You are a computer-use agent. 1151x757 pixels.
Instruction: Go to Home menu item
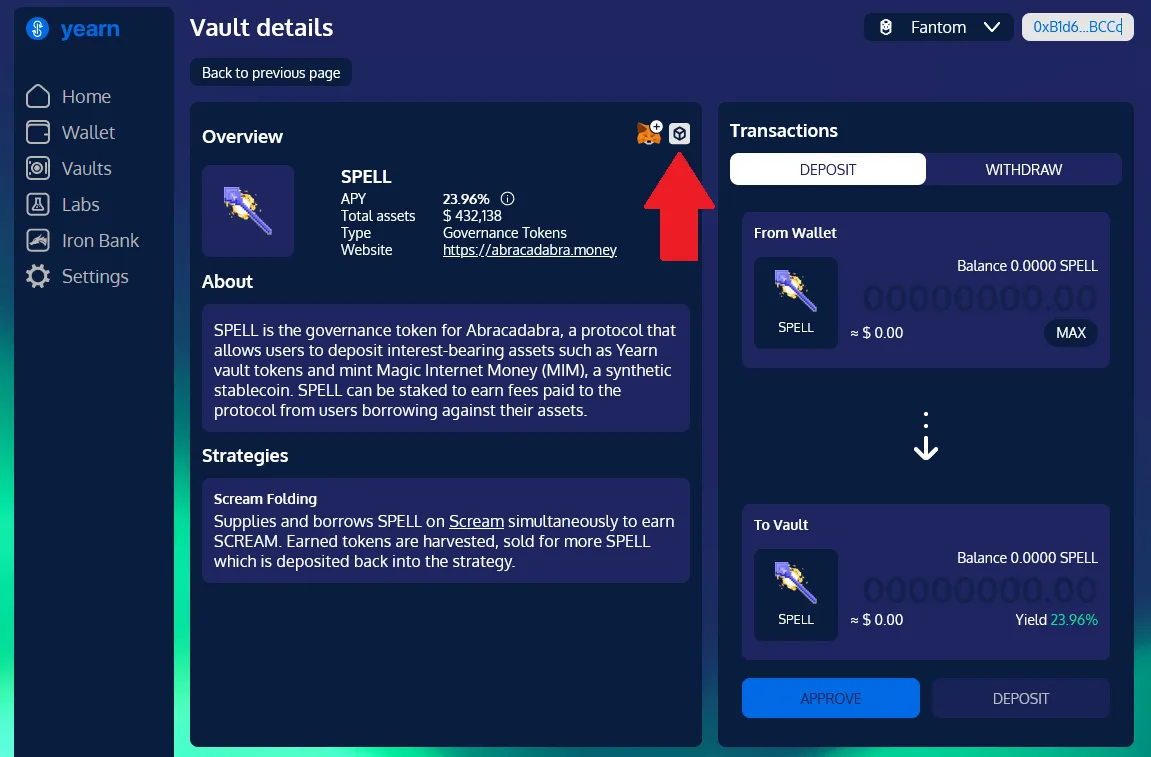[x=86, y=96]
